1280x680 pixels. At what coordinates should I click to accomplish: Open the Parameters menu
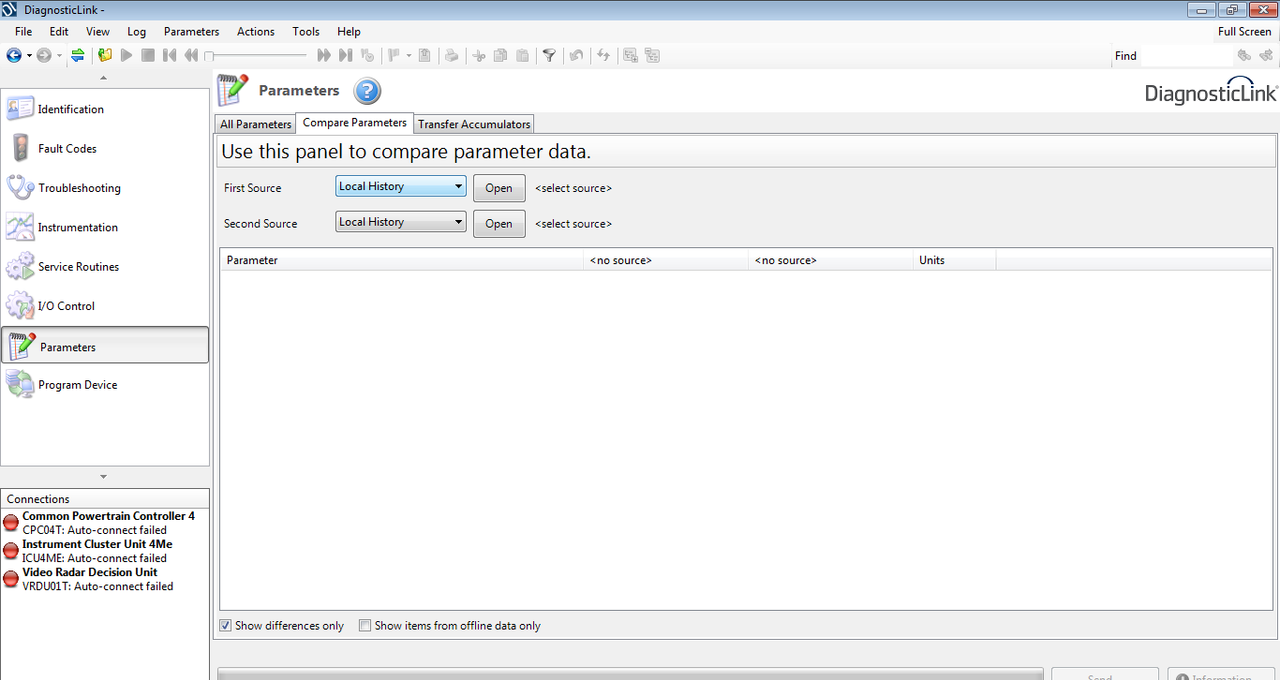point(191,31)
